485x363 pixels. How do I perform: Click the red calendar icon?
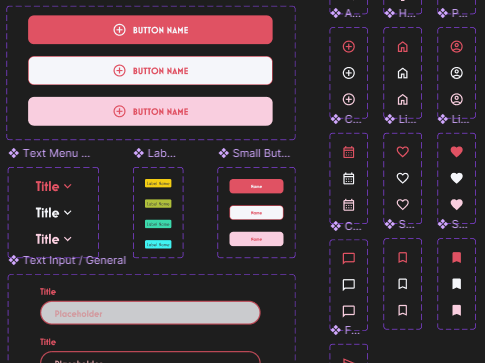349,152
